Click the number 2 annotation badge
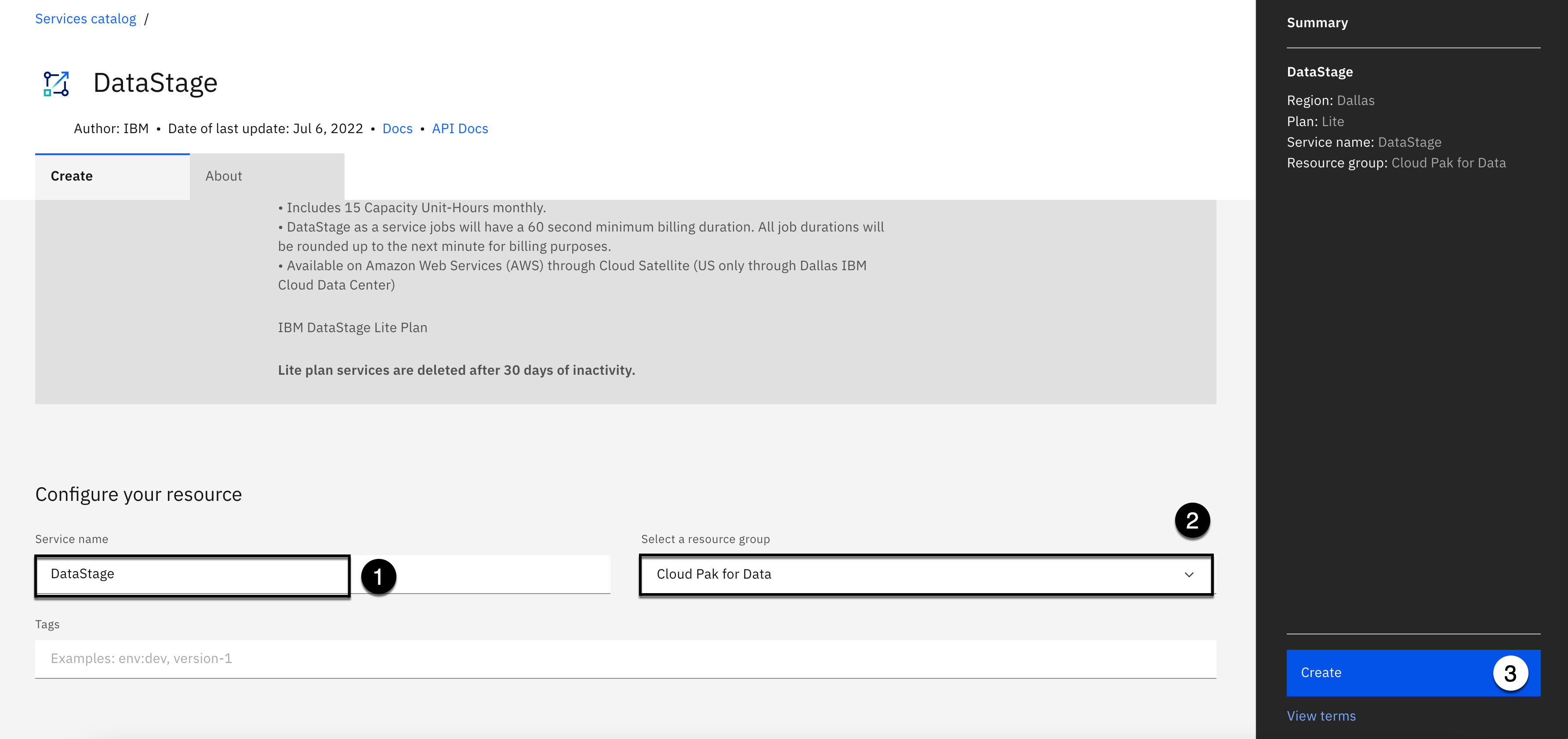 click(x=1192, y=521)
